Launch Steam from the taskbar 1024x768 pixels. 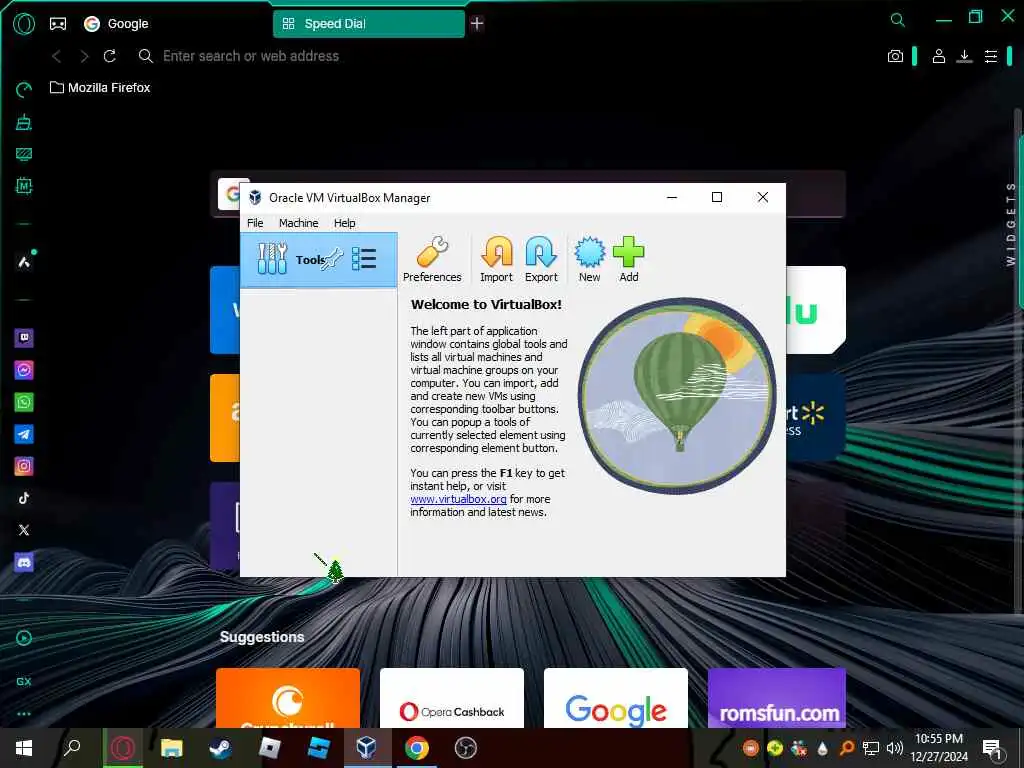[220, 748]
